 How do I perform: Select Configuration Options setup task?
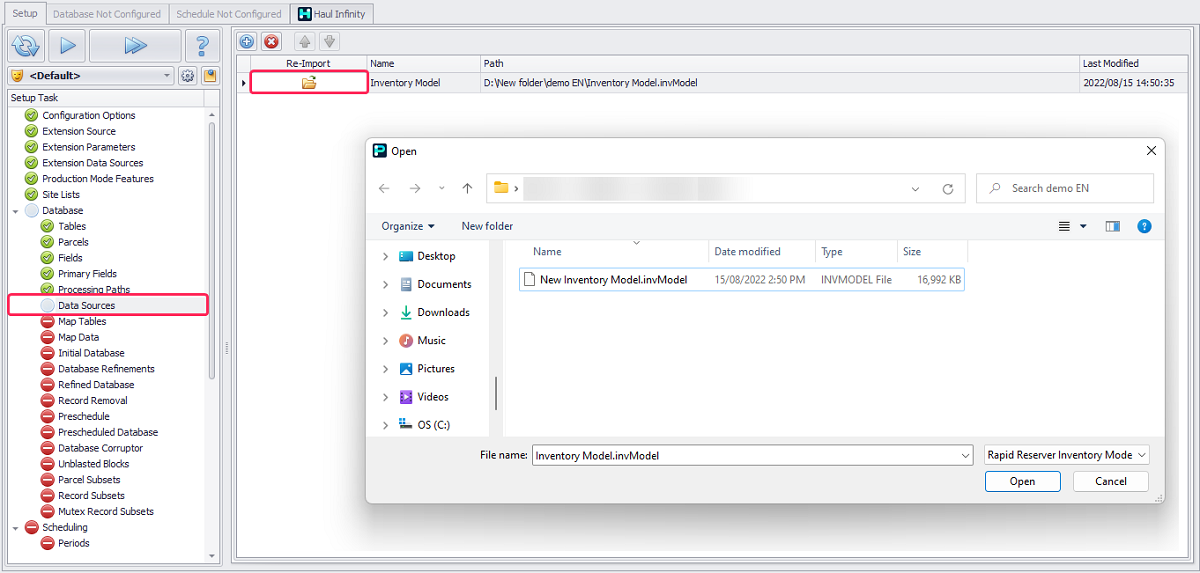(88, 115)
